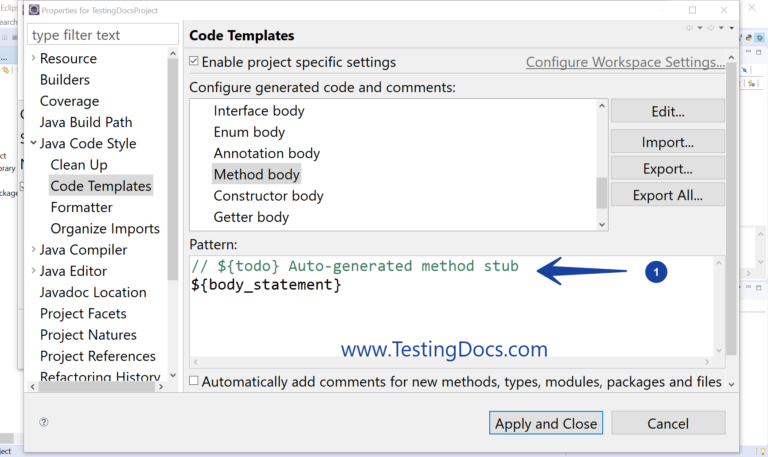This screenshot has height=457, width=768.
Task: Disable project specific settings checkbox
Action: [x=194, y=62]
